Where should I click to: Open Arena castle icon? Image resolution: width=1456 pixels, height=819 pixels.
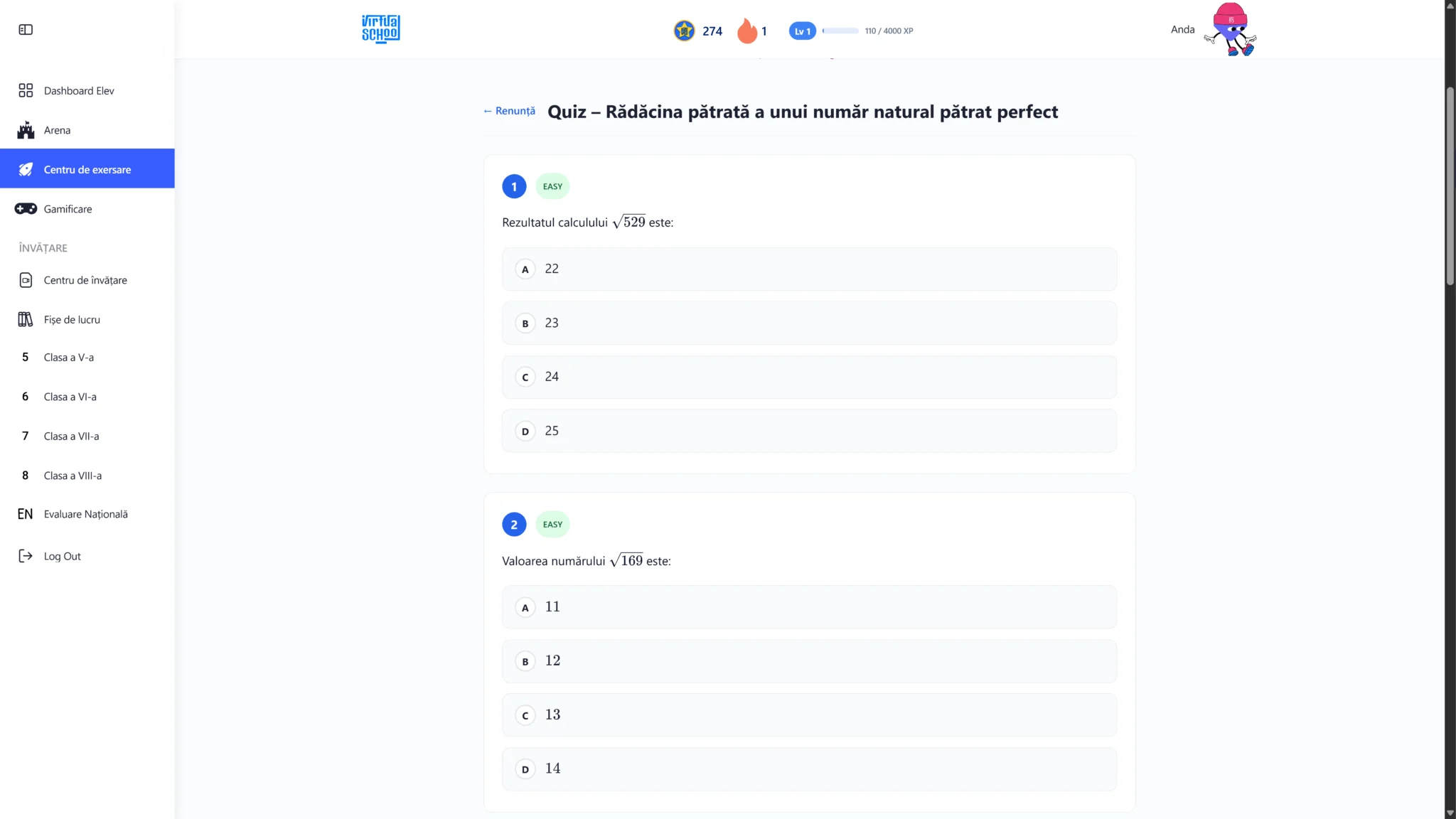pos(26,129)
